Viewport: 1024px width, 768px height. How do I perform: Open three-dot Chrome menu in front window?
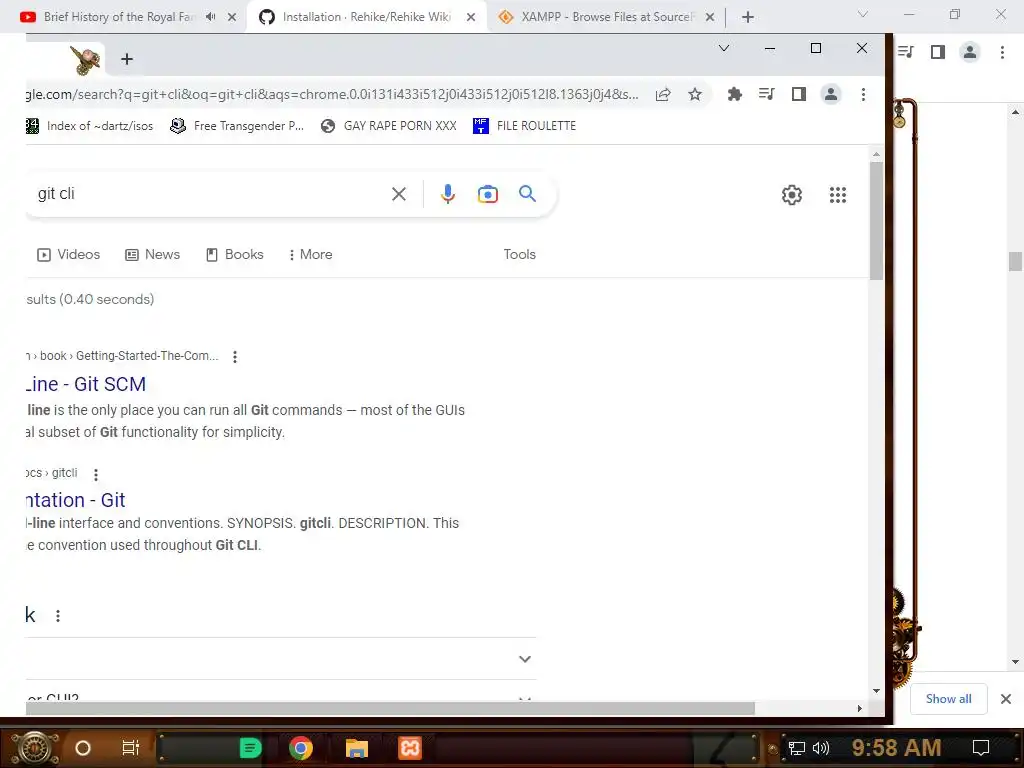click(863, 94)
